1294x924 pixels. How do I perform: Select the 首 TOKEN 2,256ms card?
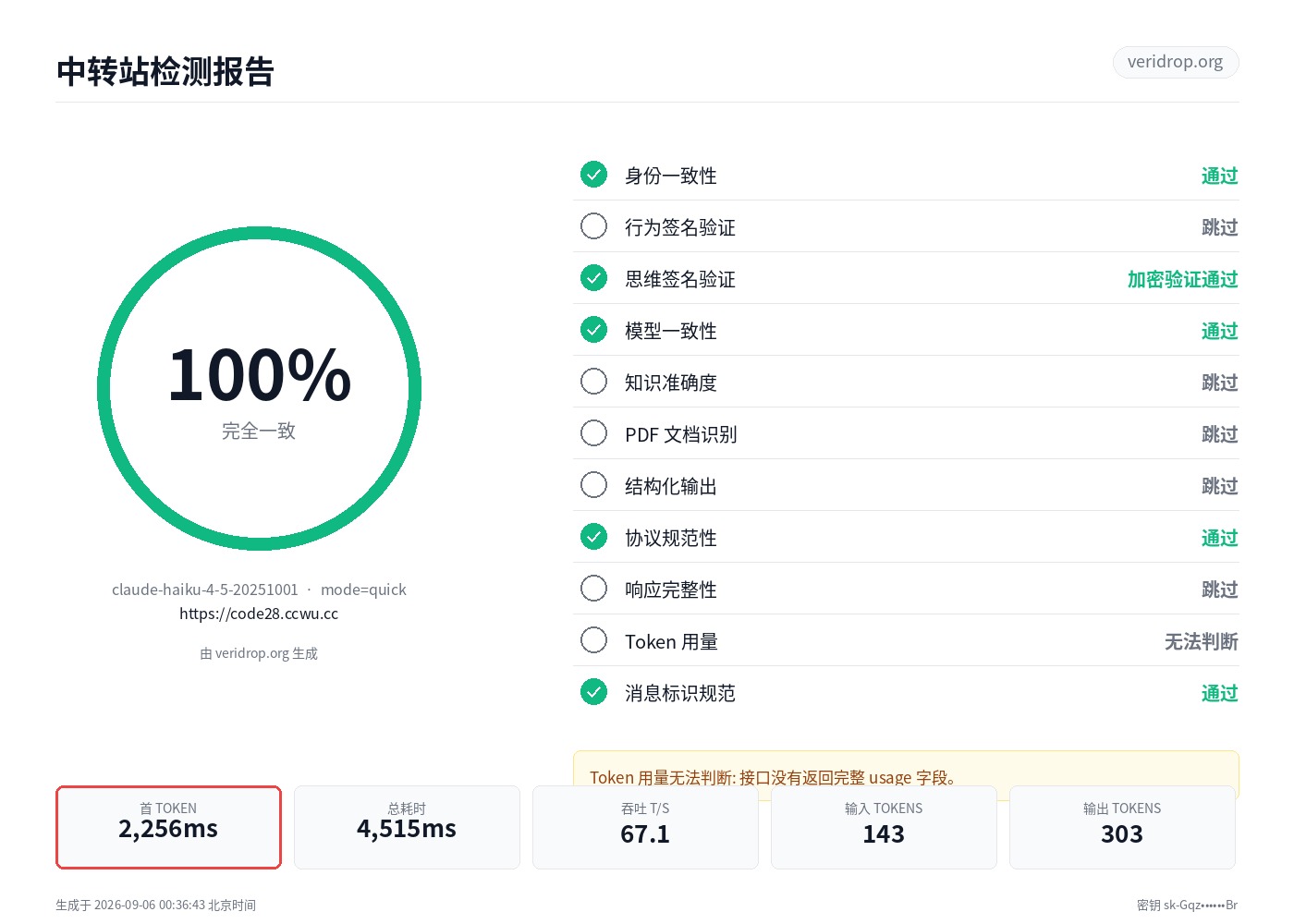[x=168, y=827]
